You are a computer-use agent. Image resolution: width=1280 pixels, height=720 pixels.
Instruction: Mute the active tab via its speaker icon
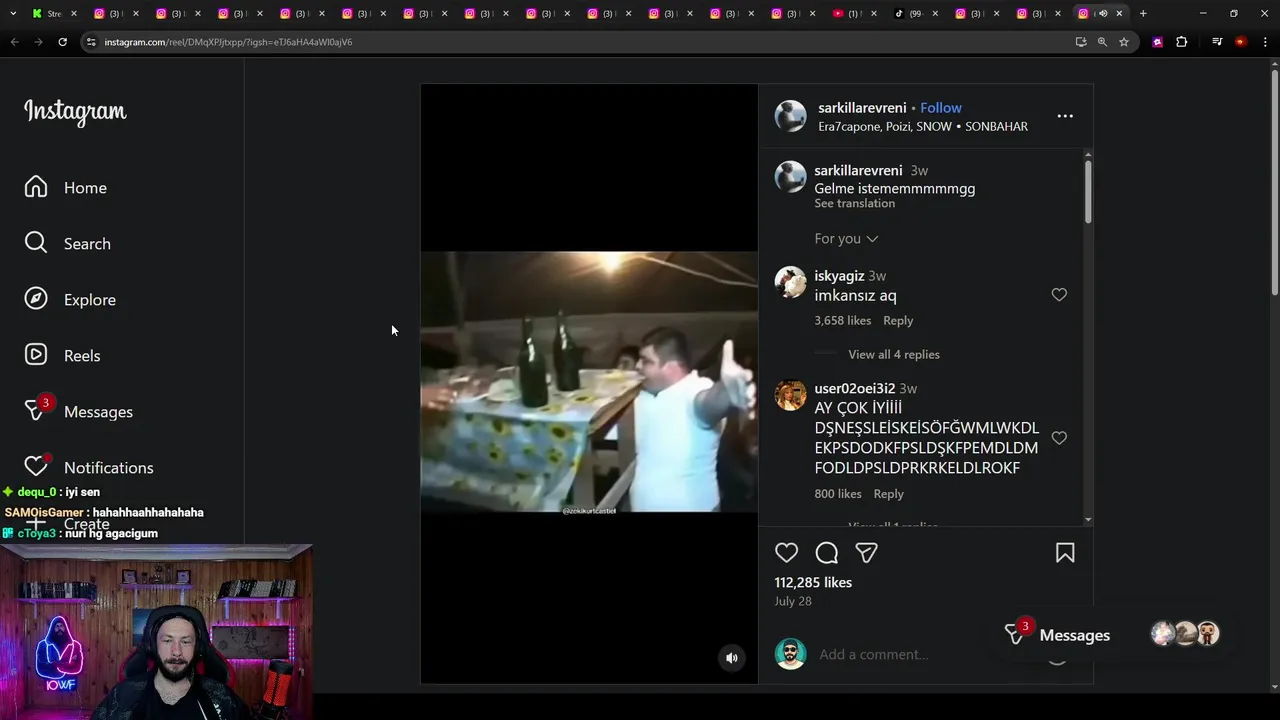tap(1103, 14)
